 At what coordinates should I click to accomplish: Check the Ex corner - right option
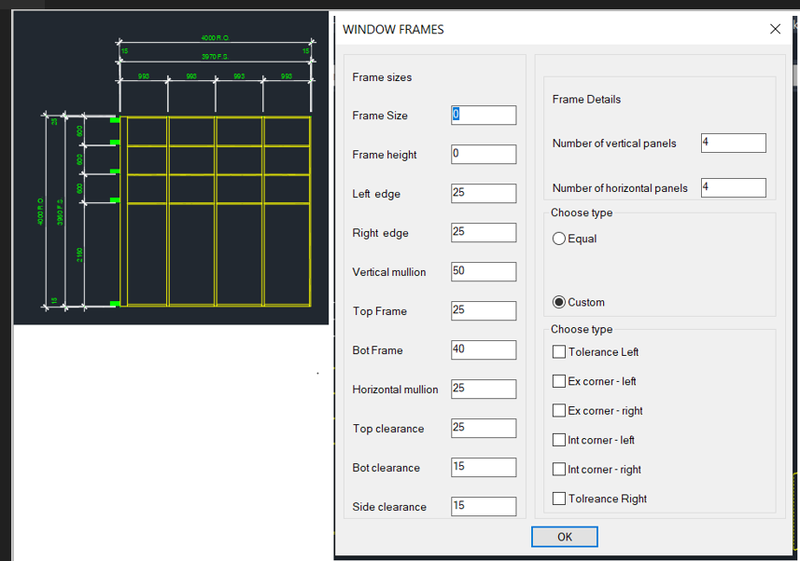pyautogui.click(x=559, y=411)
